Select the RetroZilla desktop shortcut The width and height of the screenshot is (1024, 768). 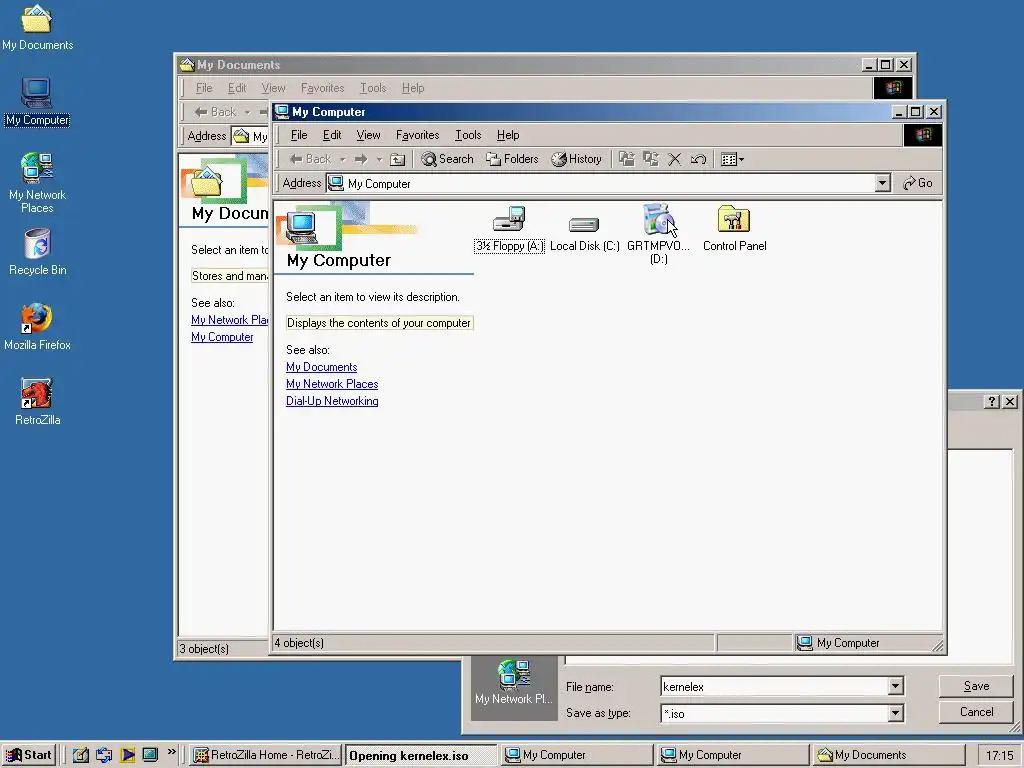tap(37, 402)
